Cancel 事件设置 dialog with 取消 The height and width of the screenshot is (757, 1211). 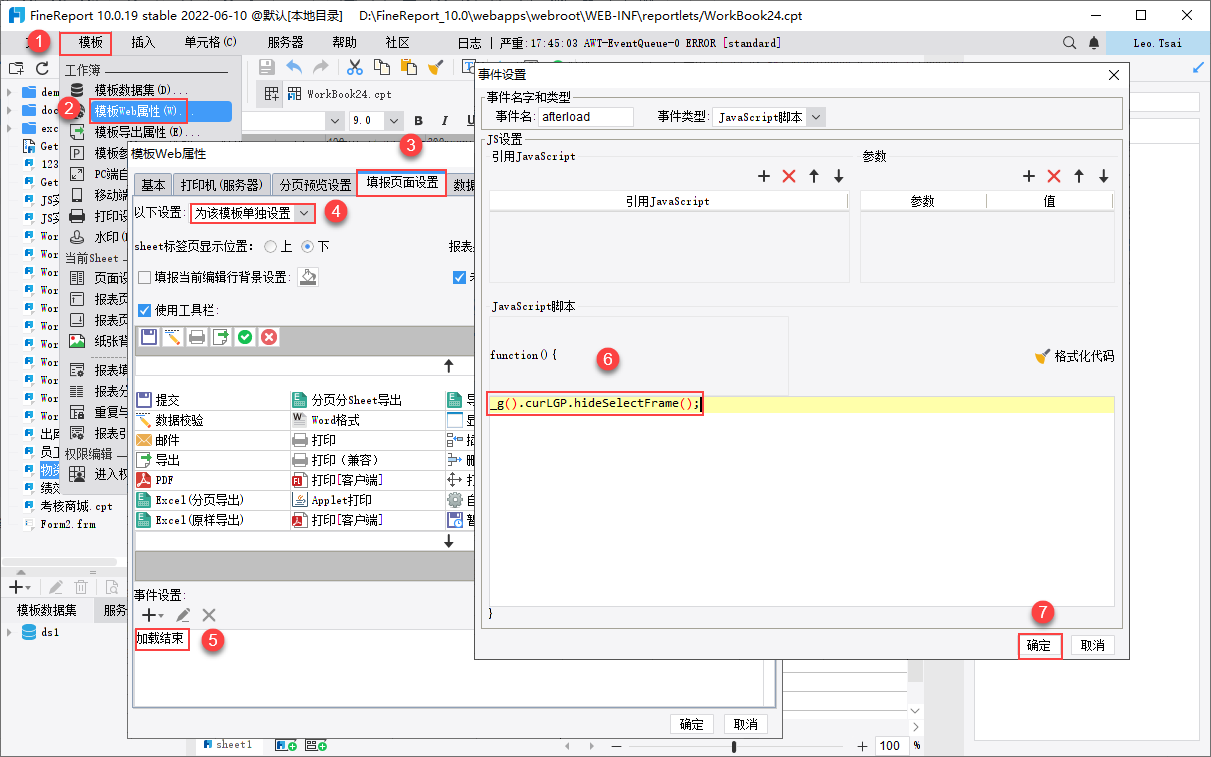pyautogui.click(x=1093, y=645)
